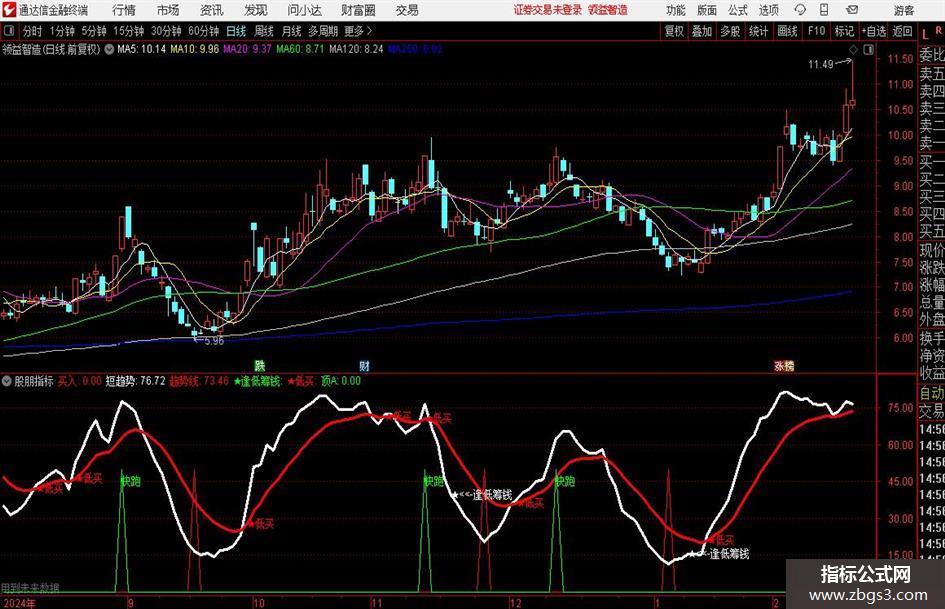Open the mail envelope icon

tap(852, 10)
